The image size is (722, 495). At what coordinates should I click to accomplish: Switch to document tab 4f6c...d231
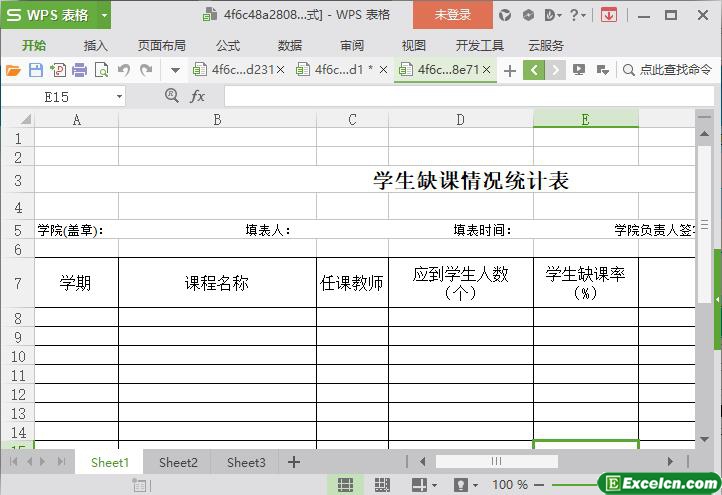[233, 70]
